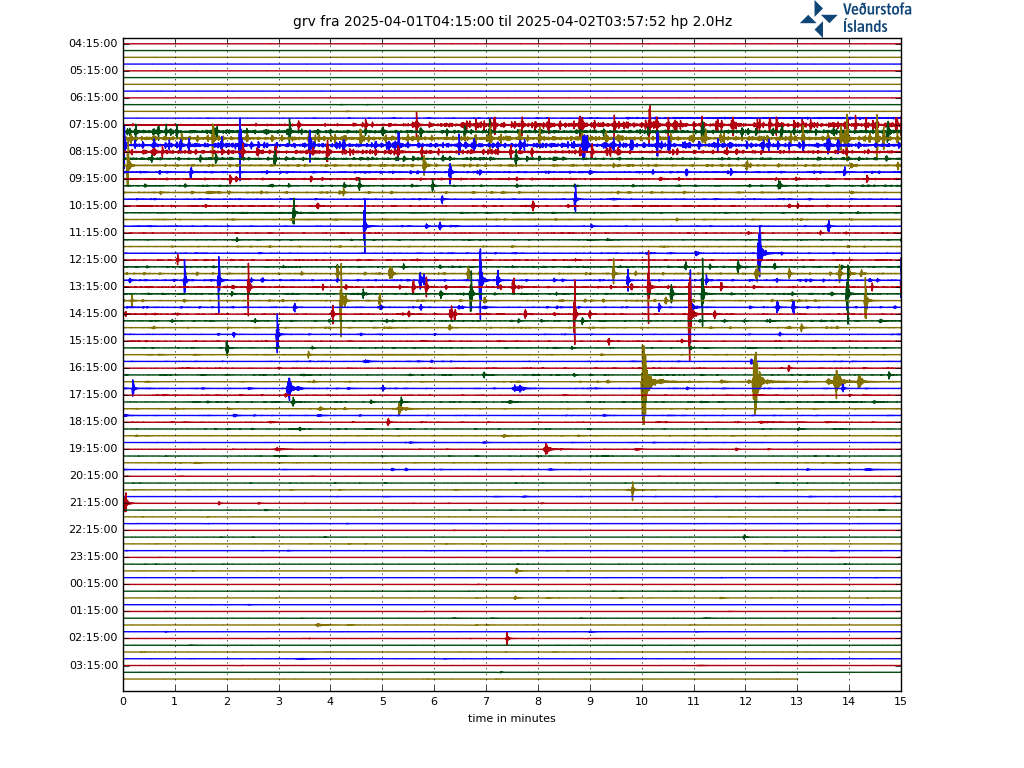
Task: Click the x-axis tick label 6
Action: 434,701
